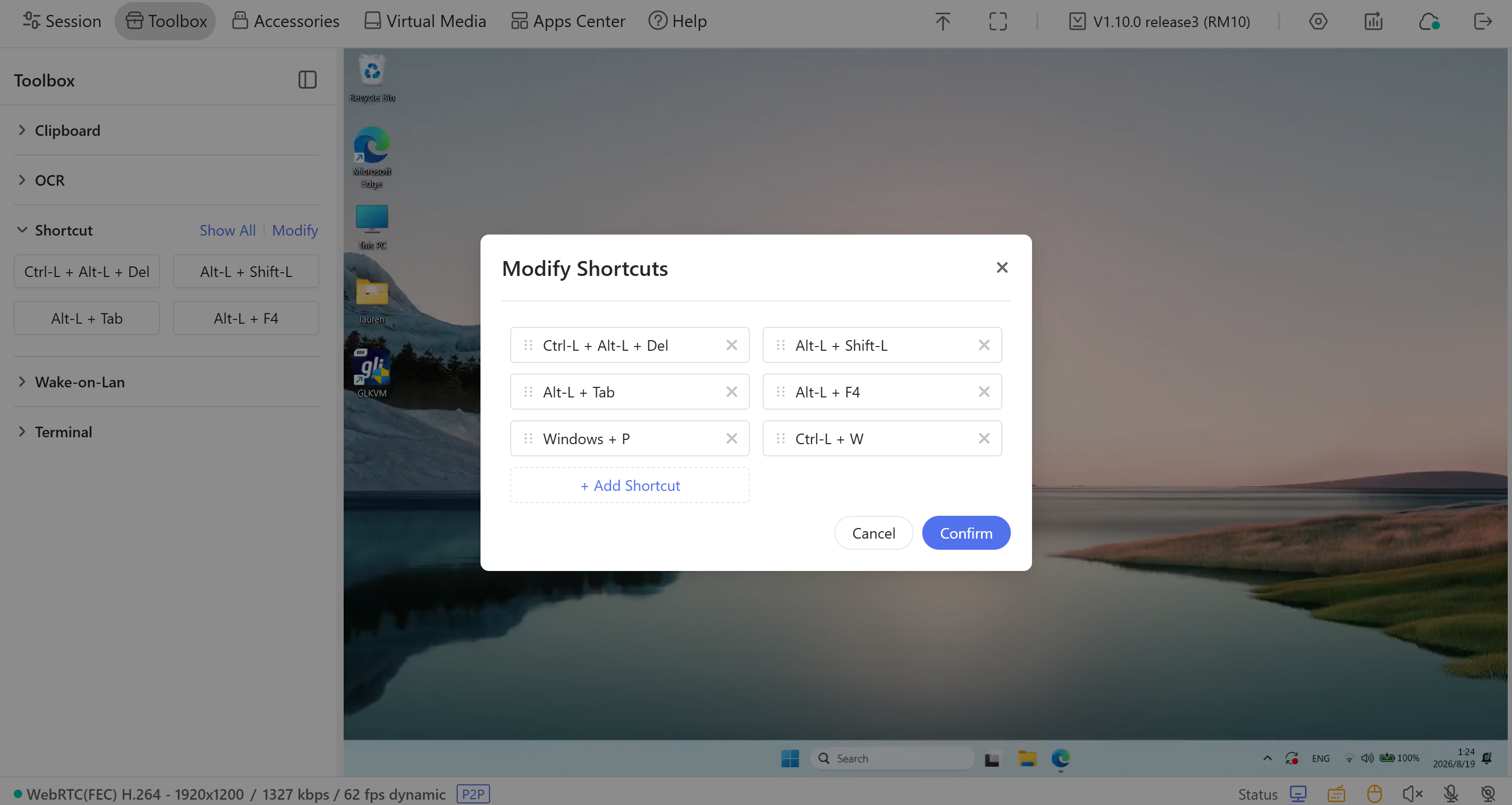Grab the drag handle of Ctrl-L + W
1512x805 pixels.
point(780,439)
